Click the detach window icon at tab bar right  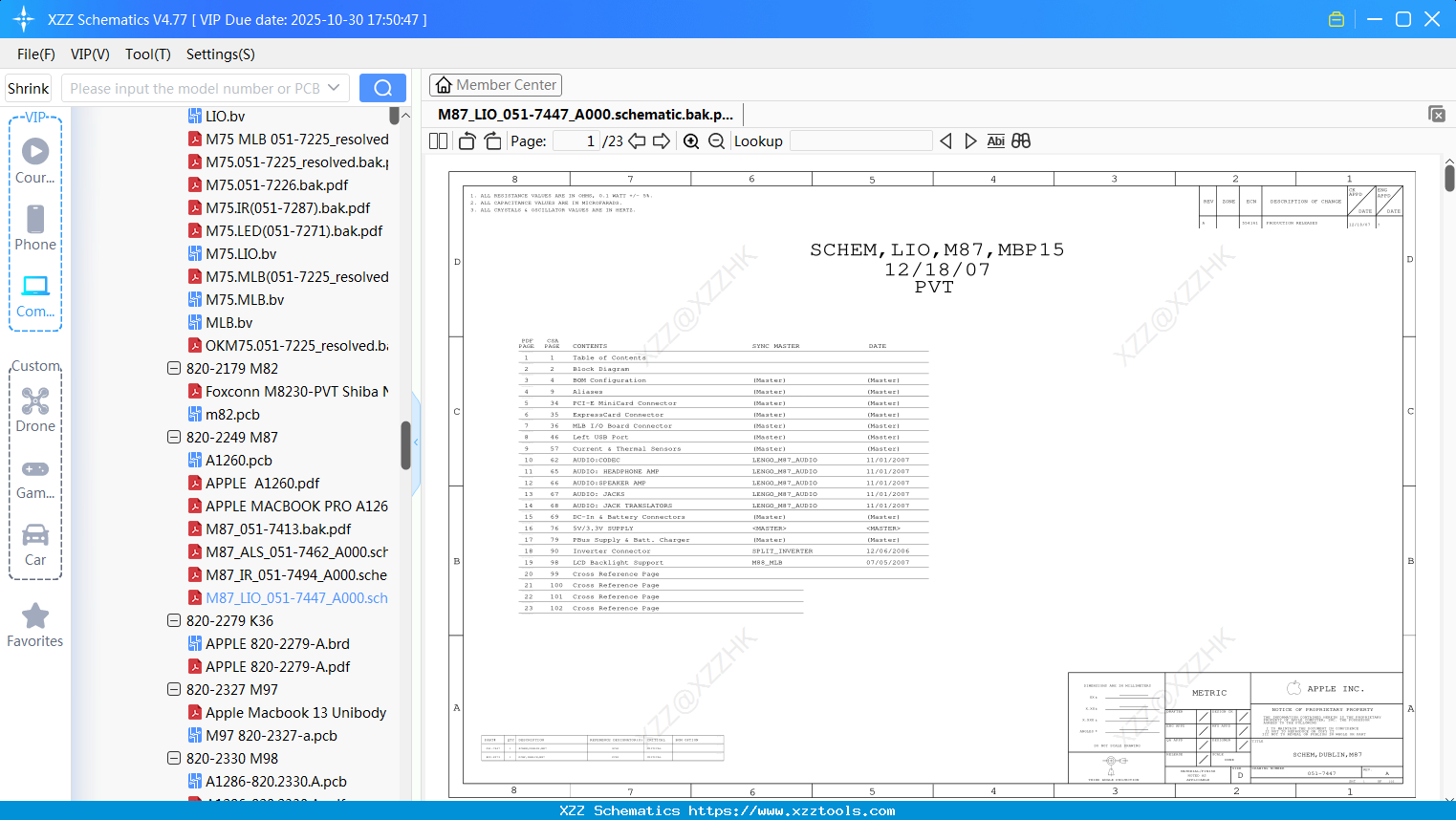[1437, 114]
